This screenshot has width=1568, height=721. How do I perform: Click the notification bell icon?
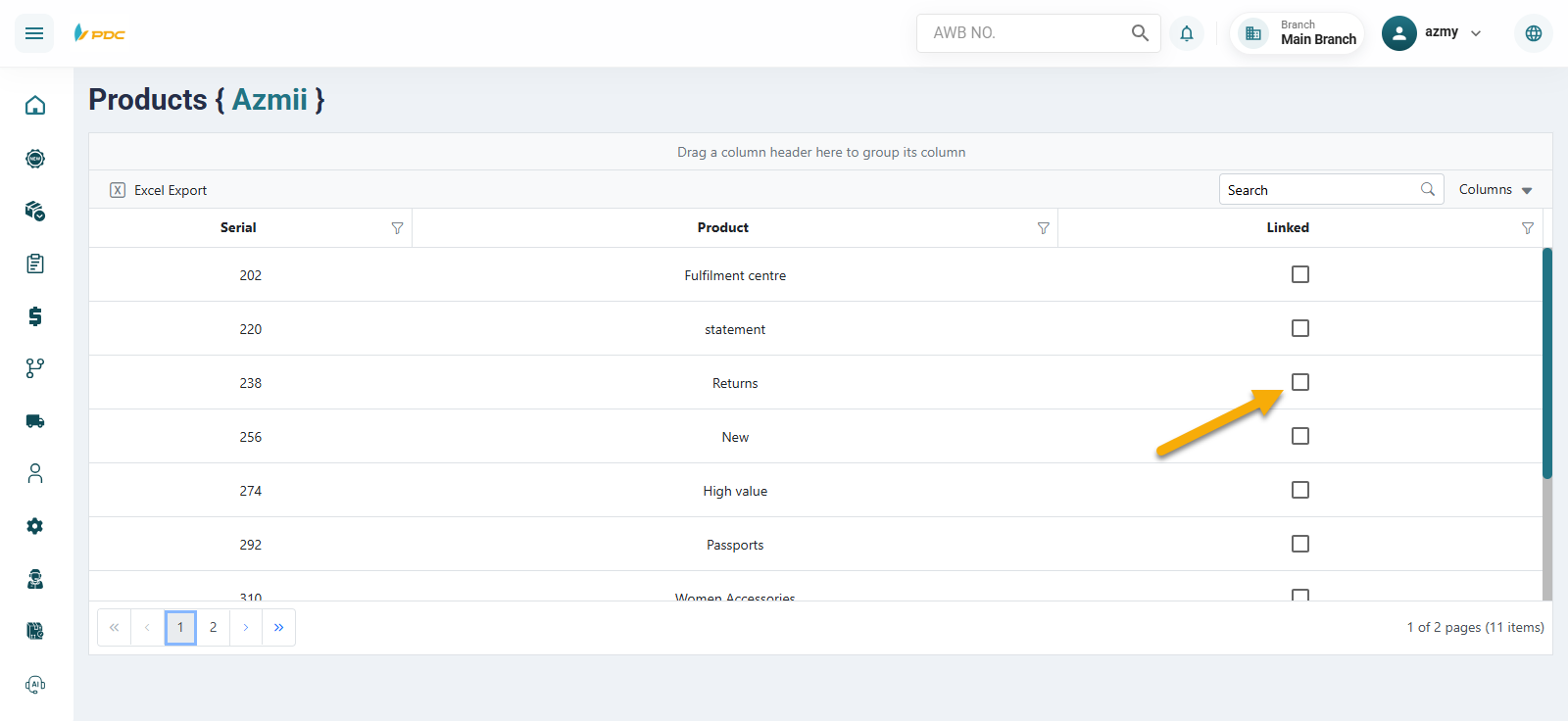click(1186, 33)
